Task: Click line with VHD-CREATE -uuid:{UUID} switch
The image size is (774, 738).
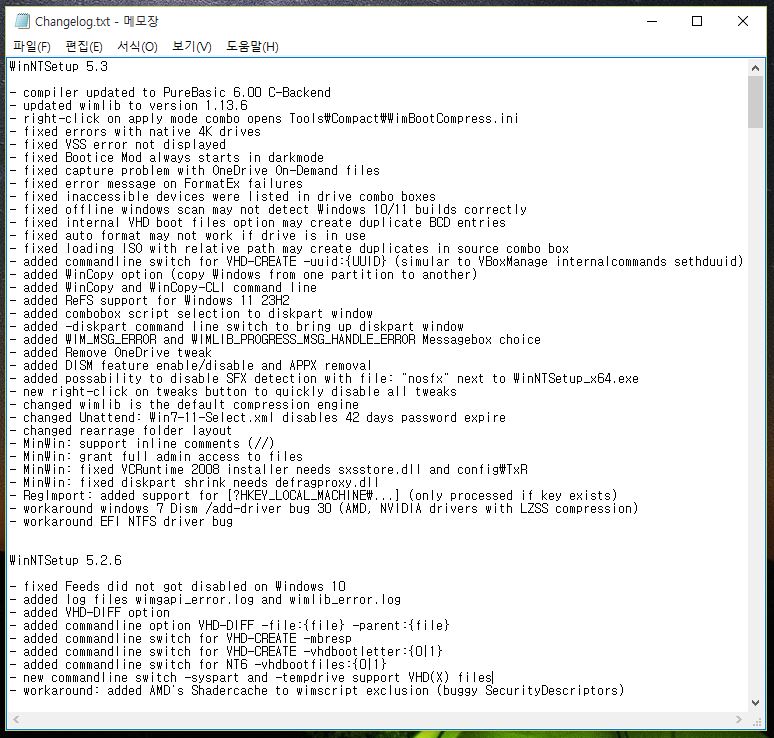Action: (376, 261)
